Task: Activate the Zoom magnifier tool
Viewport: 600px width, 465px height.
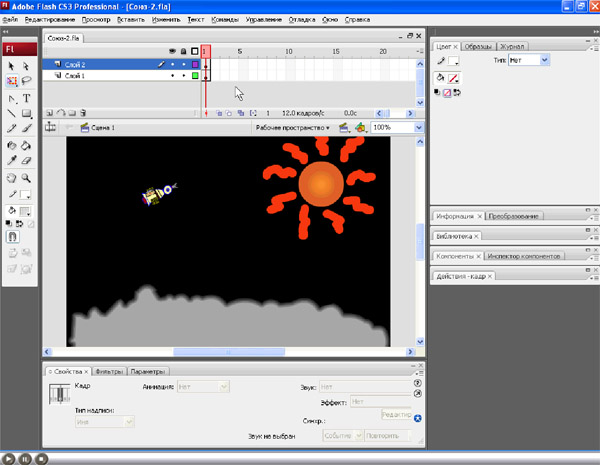Action: [x=27, y=176]
